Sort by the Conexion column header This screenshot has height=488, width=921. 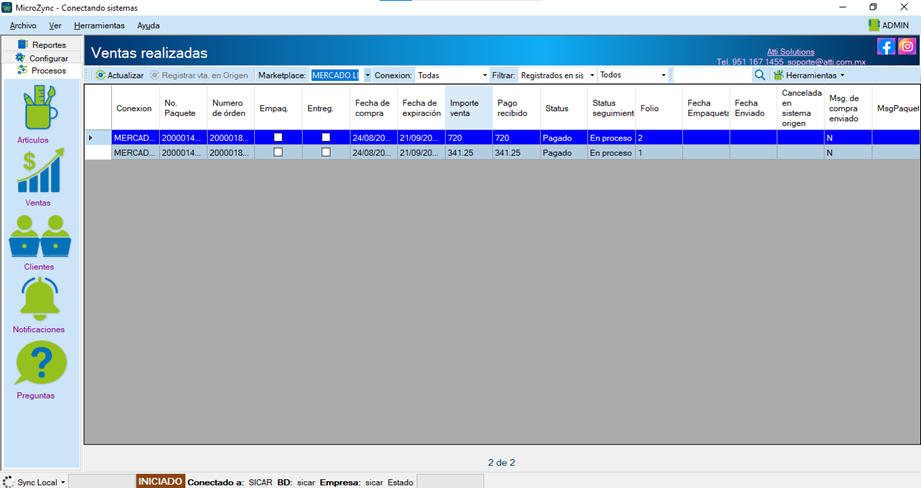135,108
